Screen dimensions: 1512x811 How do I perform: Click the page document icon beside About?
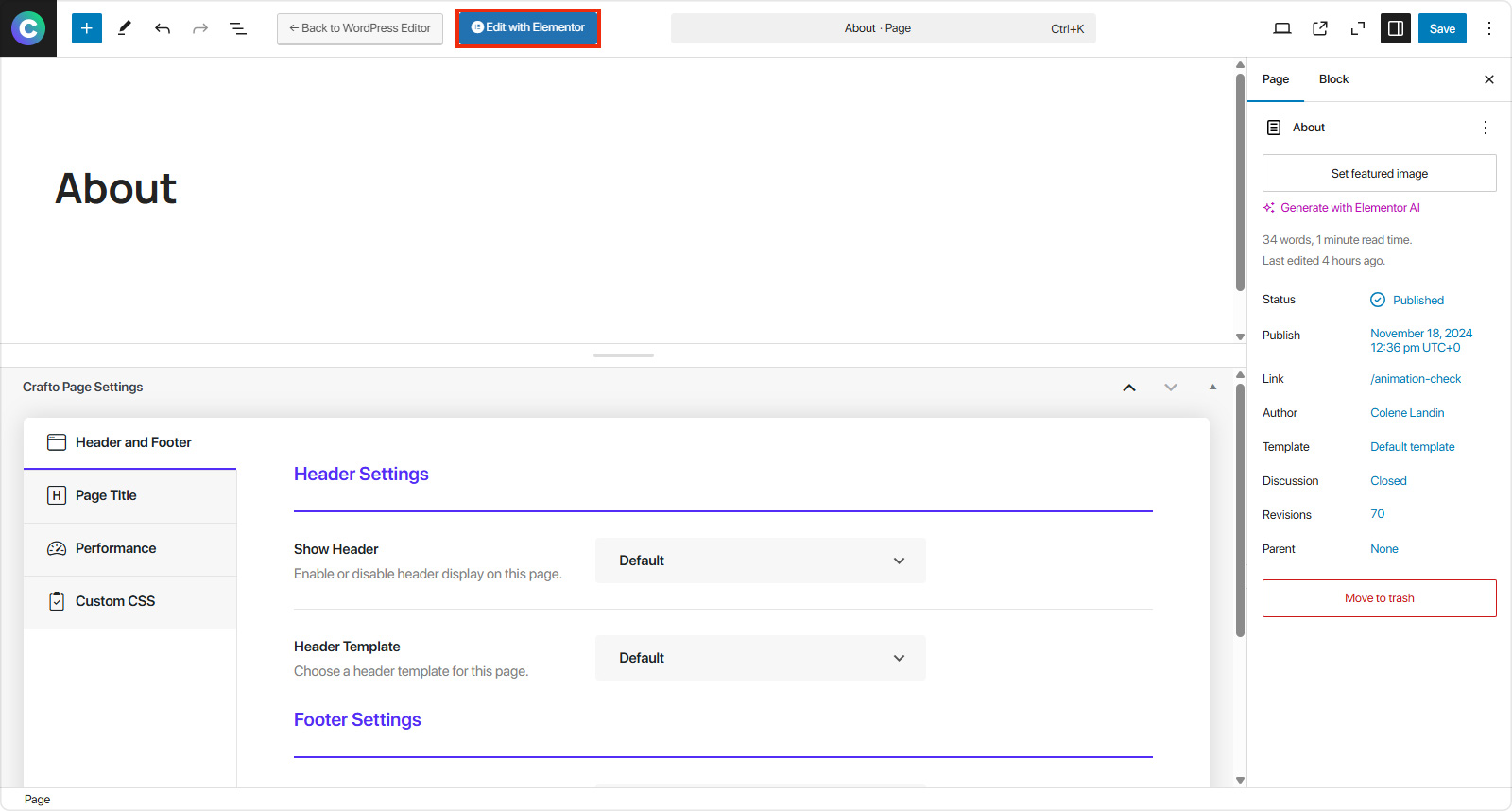[x=1274, y=128]
